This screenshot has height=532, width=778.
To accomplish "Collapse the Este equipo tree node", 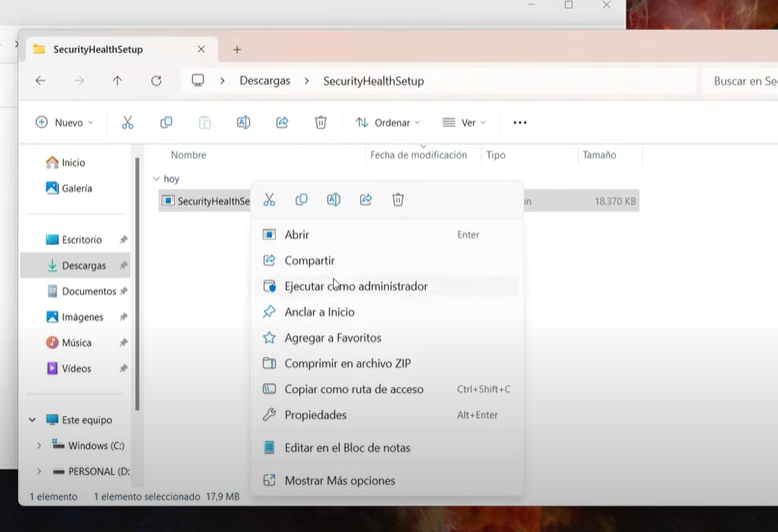I will click(32, 420).
